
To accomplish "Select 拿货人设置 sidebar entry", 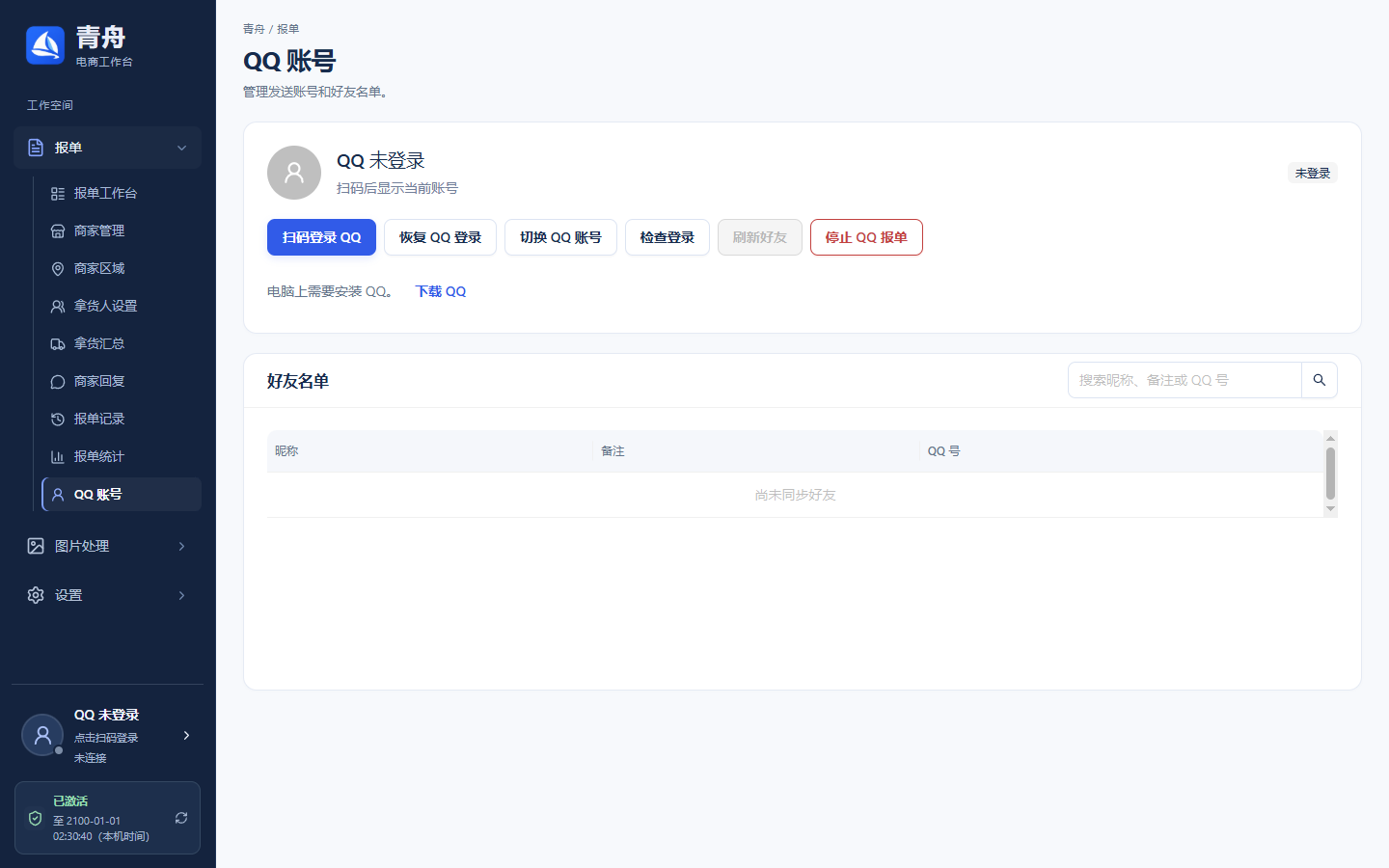I will [x=122, y=306].
